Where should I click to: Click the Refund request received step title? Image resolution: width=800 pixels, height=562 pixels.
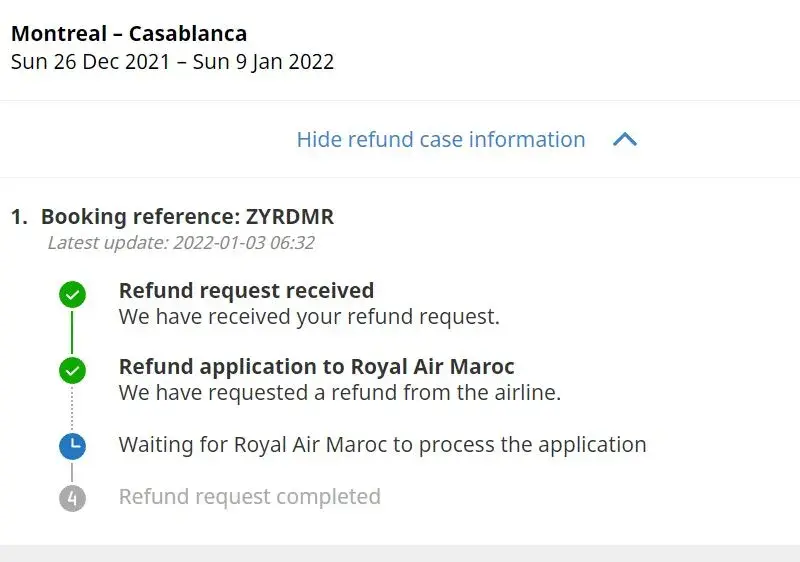click(x=246, y=291)
